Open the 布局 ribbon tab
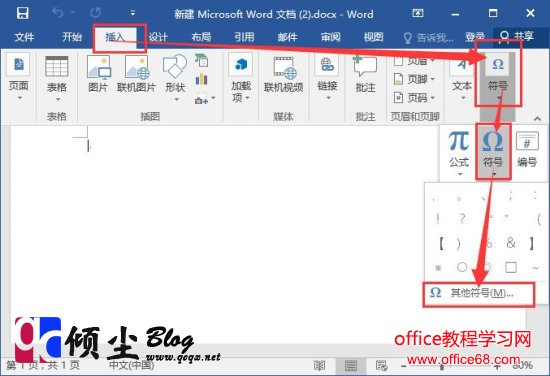Viewport: 550px width, 376px height. pyautogui.click(x=201, y=37)
